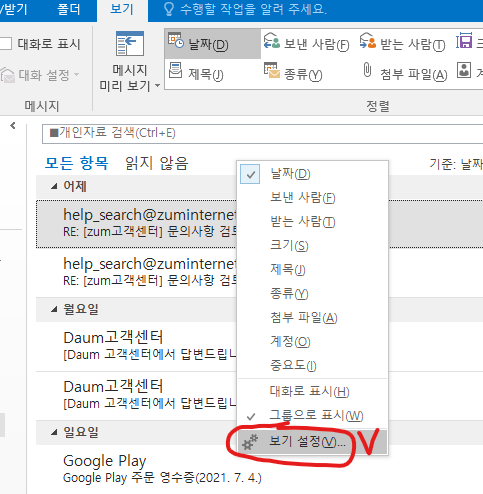Show 읽지 않음 filter

[x=156, y=163]
